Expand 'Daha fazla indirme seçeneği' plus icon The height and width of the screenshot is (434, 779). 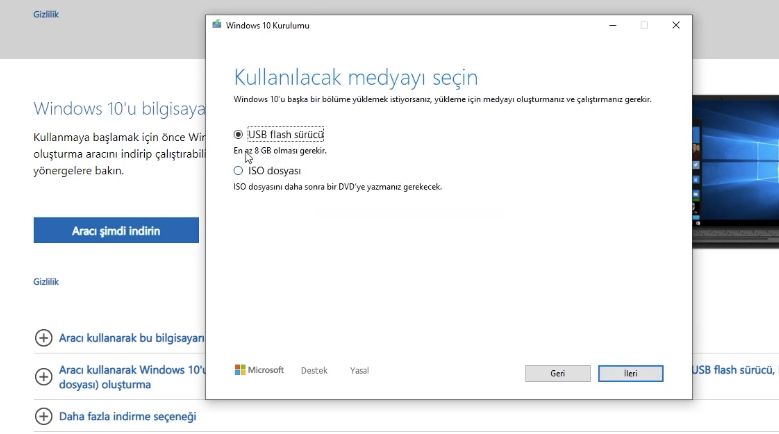pyautogui.click(x=44, y=416)
